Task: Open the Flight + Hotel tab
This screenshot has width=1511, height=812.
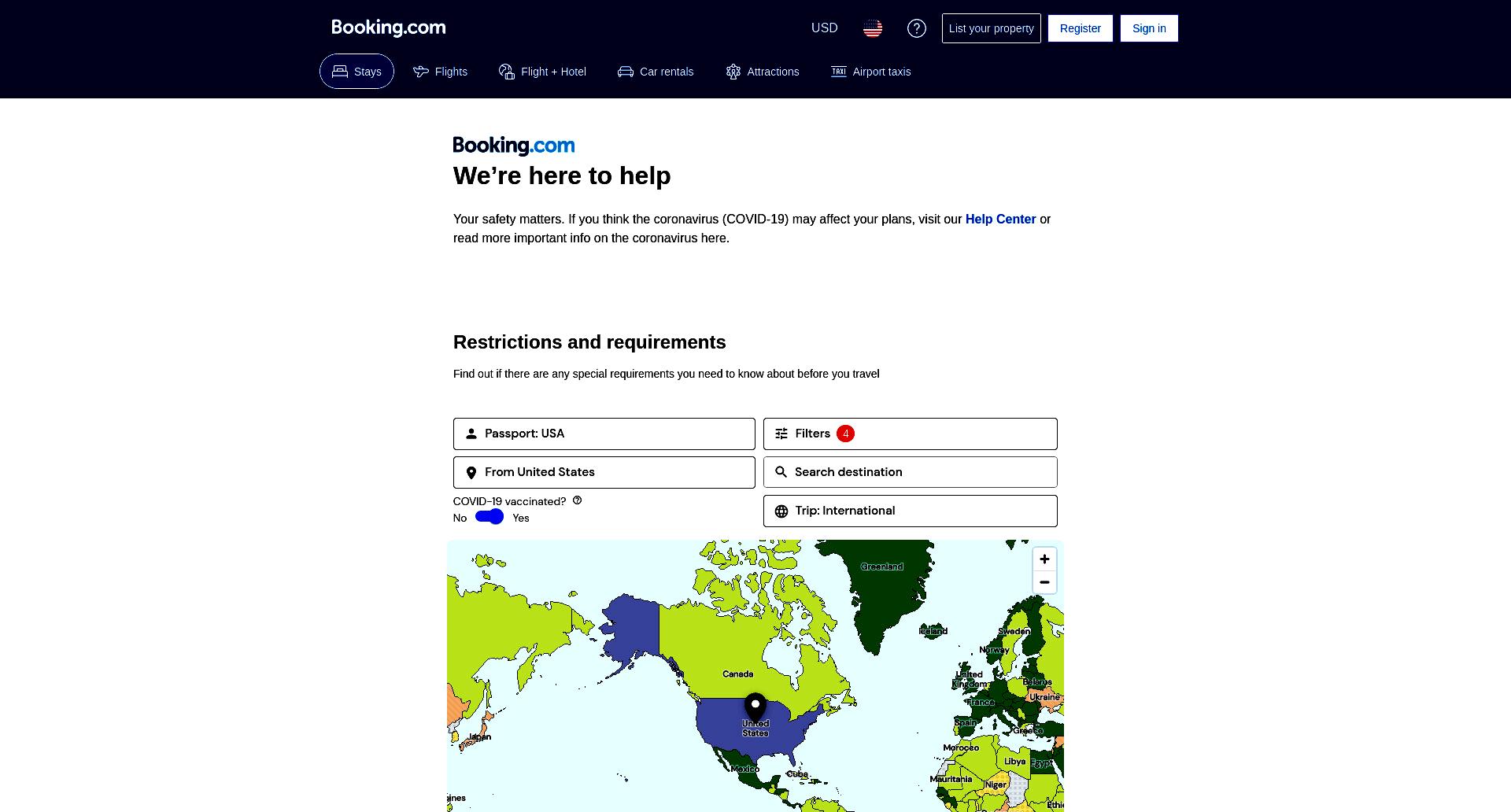Action: tap(542, 72)
